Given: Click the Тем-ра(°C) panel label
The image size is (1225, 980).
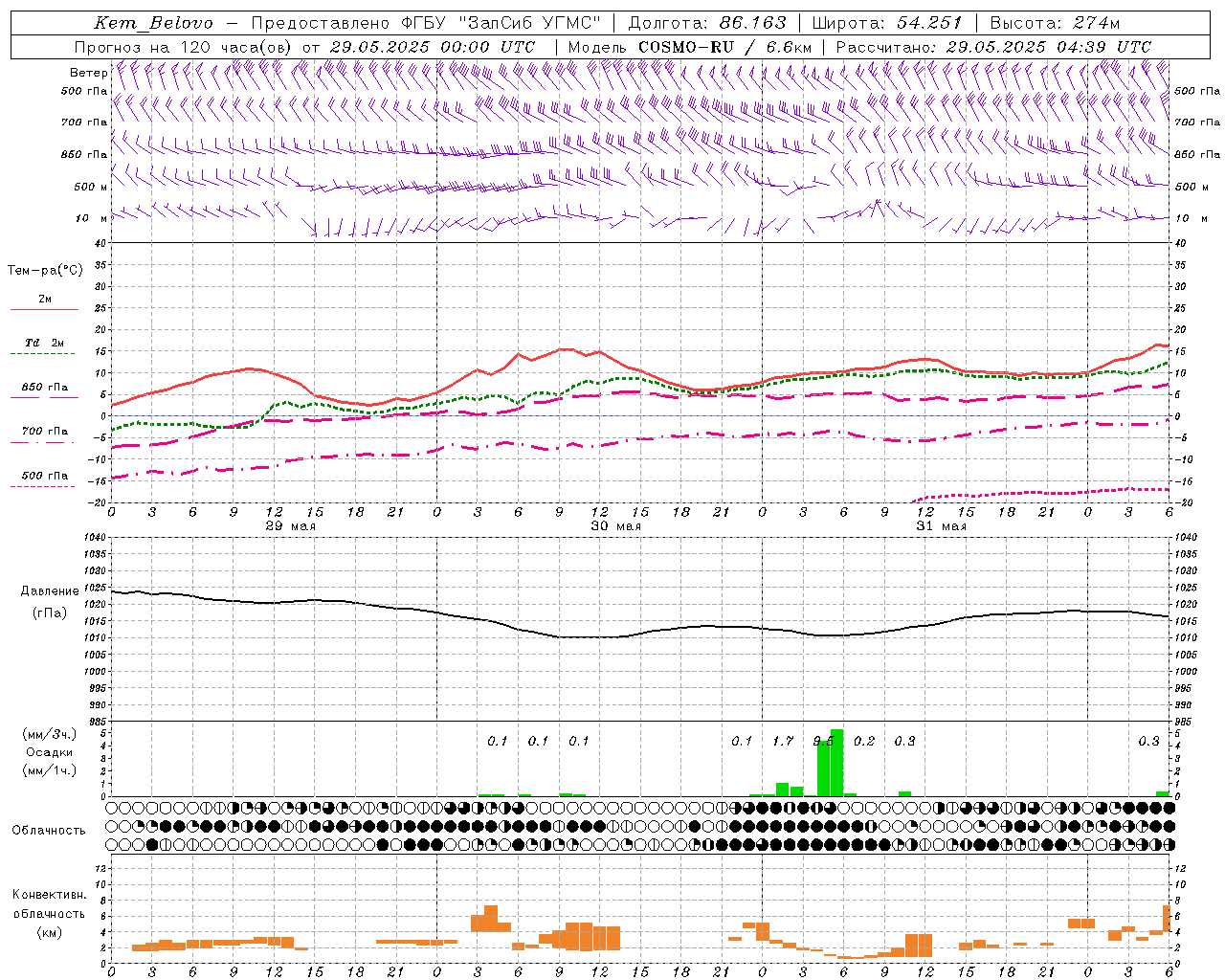Looking at the screenshot, I should (x=45, y=271).
